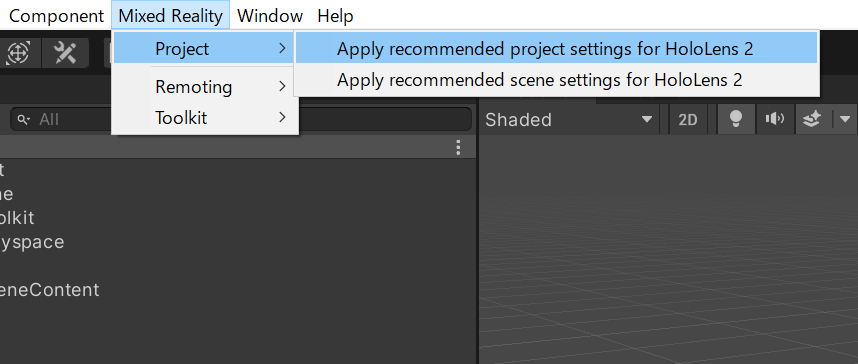Click the hierarchy search magnifier icon
Image resolution: width=858 pixels, height=364 pixels.
point(23,119)
